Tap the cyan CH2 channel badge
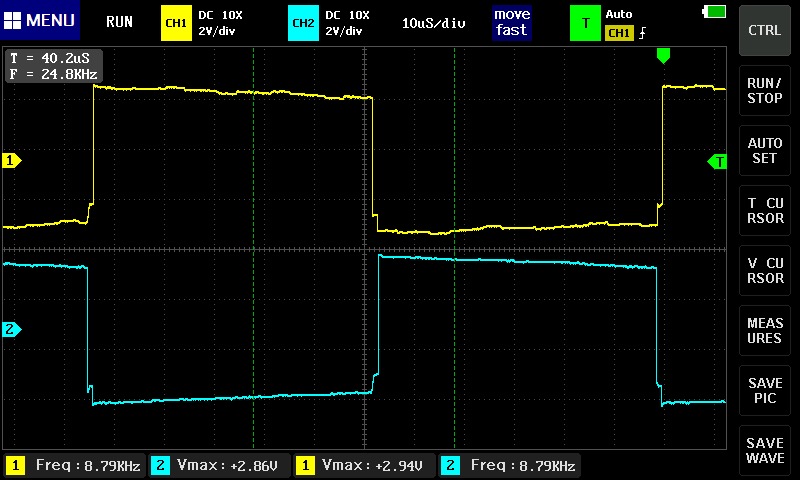800x480 pixels. [302, 22]
